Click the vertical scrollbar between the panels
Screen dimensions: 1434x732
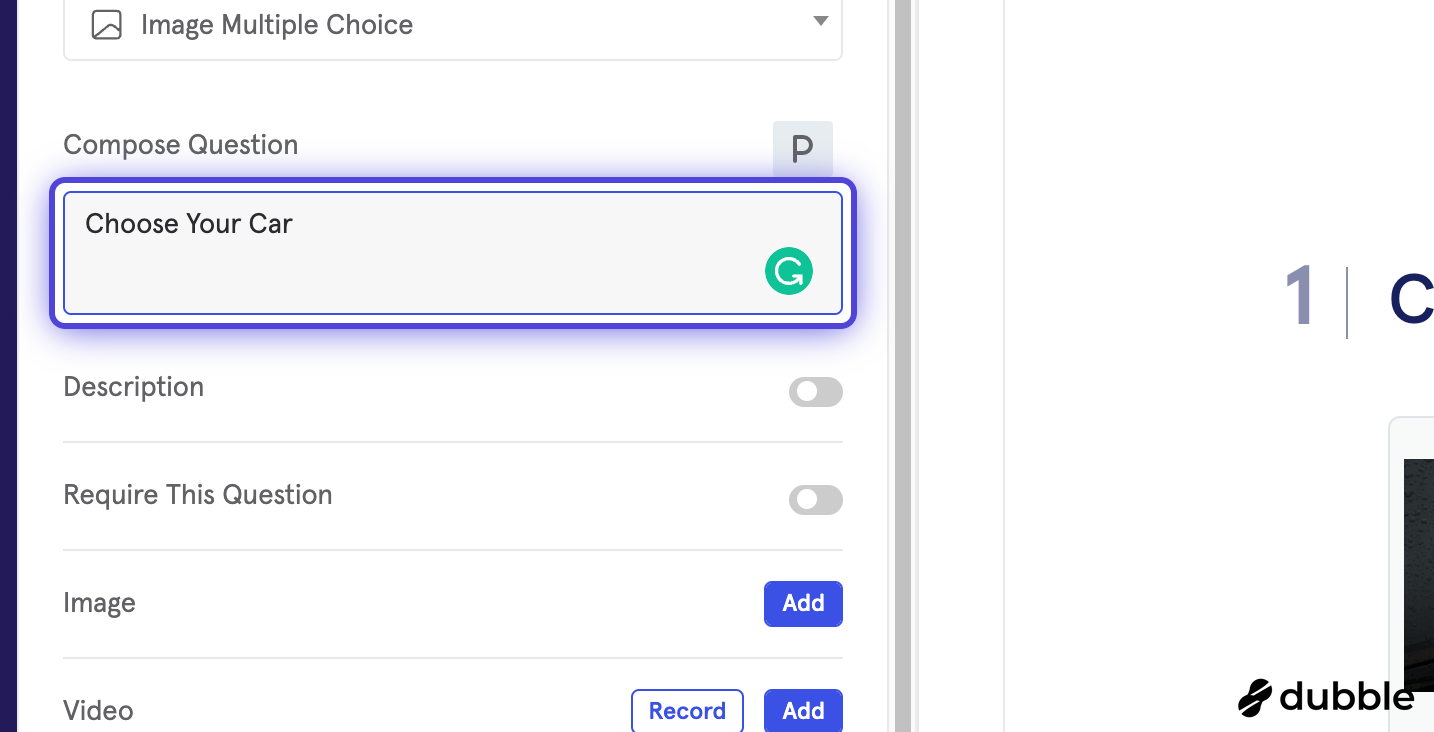tap(902, 366)
